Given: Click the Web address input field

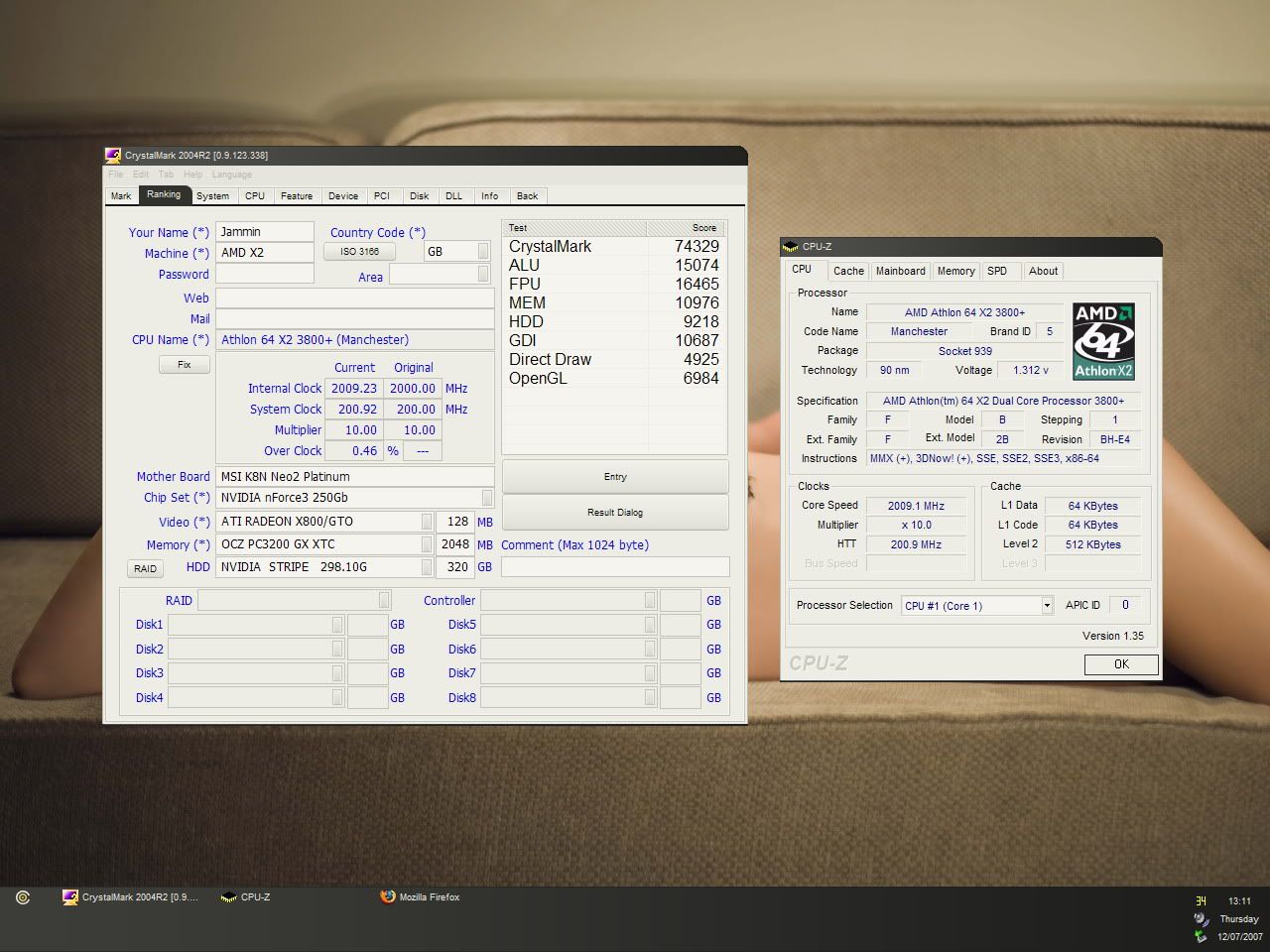Looking at the screenshot, I should click(x=355, y=297).
